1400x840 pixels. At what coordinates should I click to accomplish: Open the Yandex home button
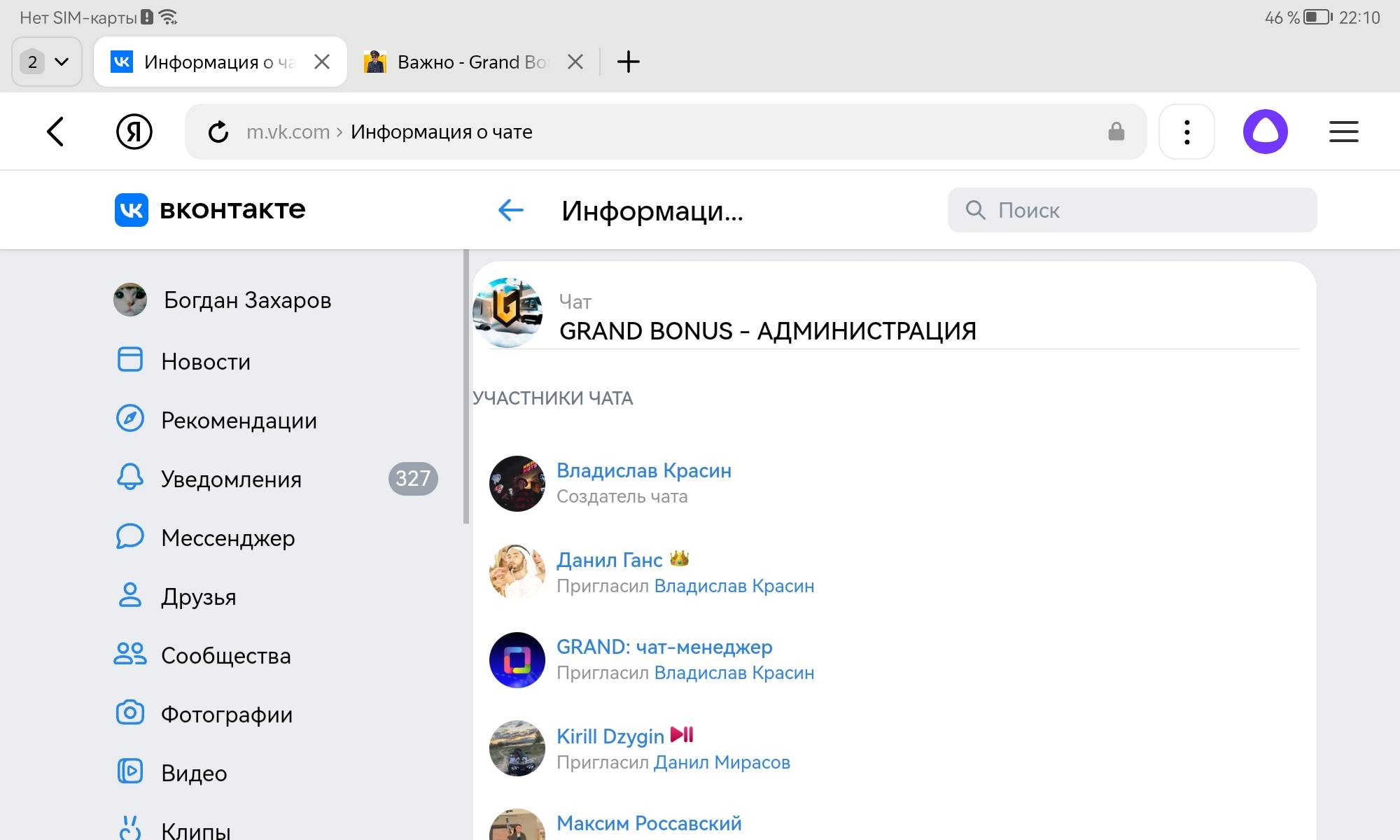coord(134,132)
